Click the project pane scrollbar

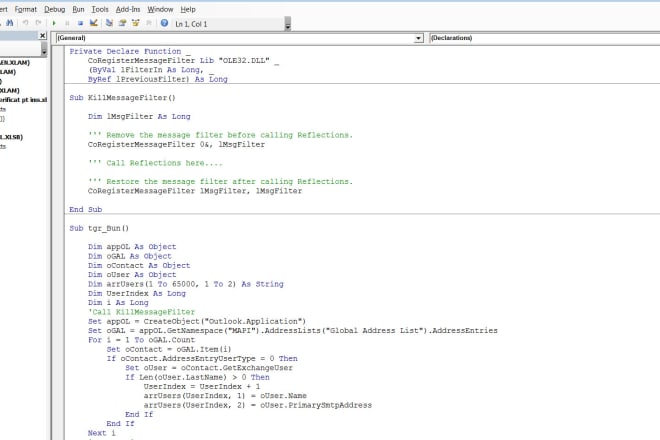[44, 50]
